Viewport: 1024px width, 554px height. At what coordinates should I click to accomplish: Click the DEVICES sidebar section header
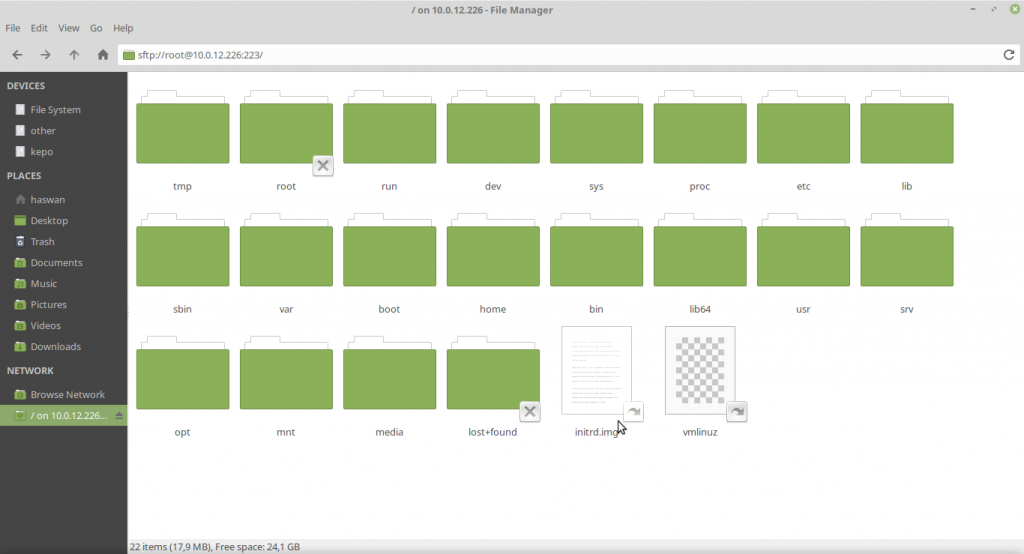pos(26,86)
